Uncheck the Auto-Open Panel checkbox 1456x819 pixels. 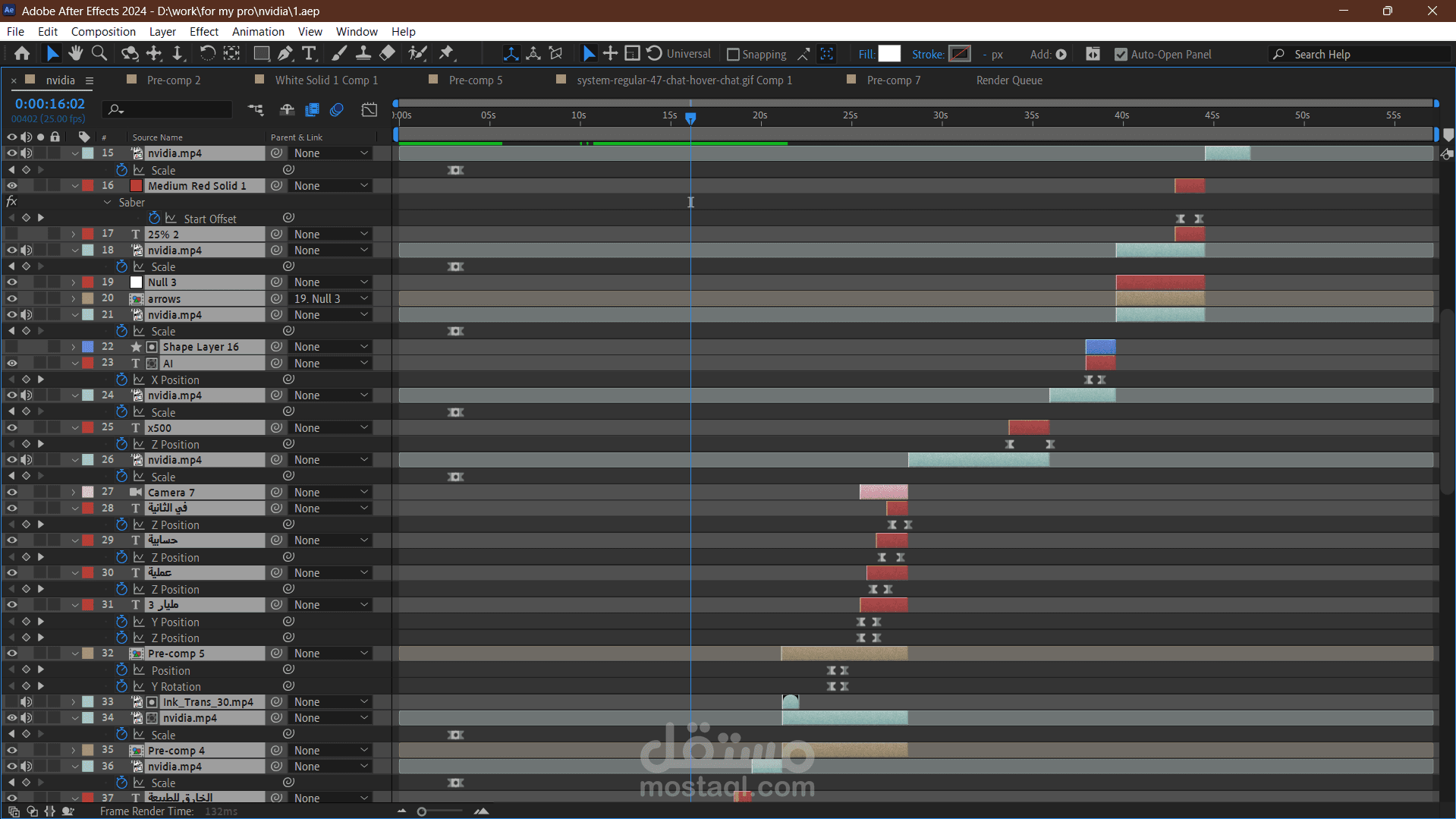coord(1121,55)
